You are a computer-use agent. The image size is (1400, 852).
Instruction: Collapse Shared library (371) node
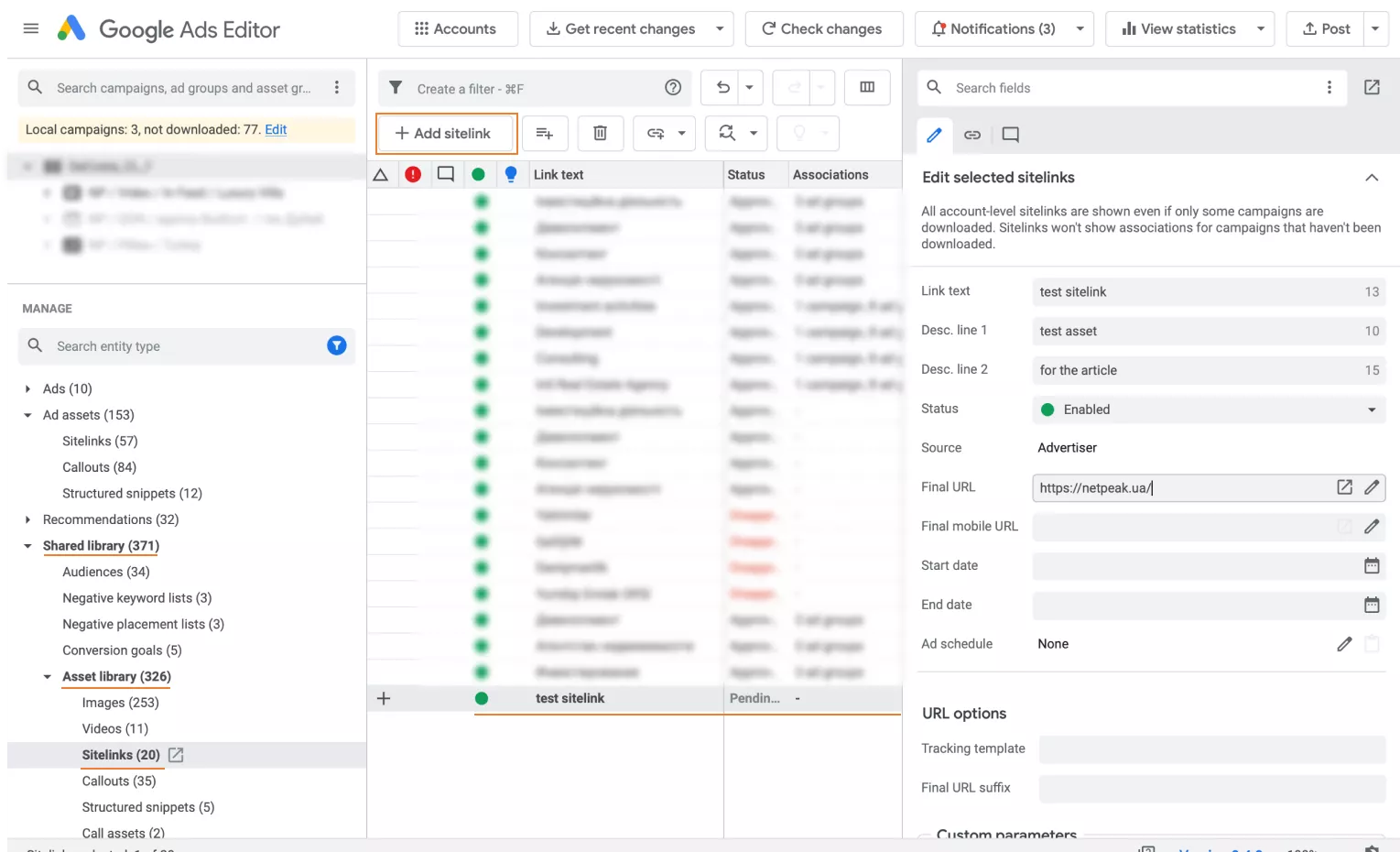tap(27, 546)
